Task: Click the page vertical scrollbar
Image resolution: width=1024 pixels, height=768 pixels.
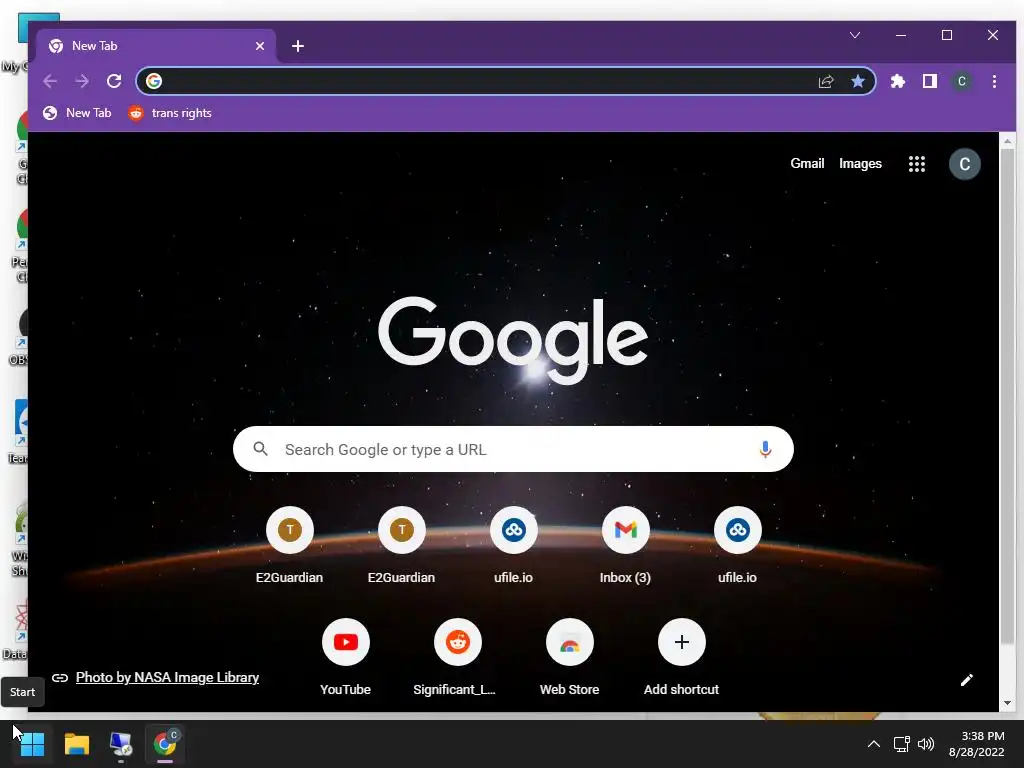Action: tap(1007, 396)
